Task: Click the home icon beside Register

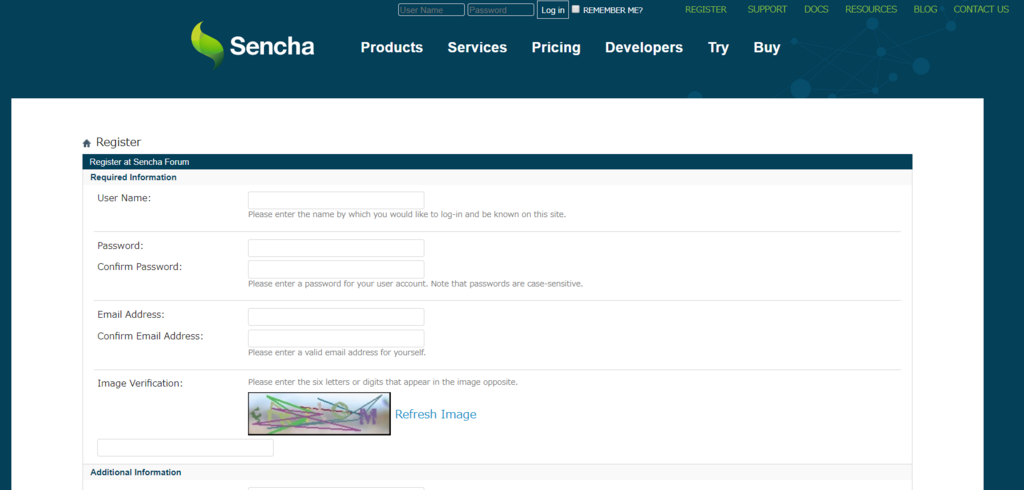Action: coord(87,143)
